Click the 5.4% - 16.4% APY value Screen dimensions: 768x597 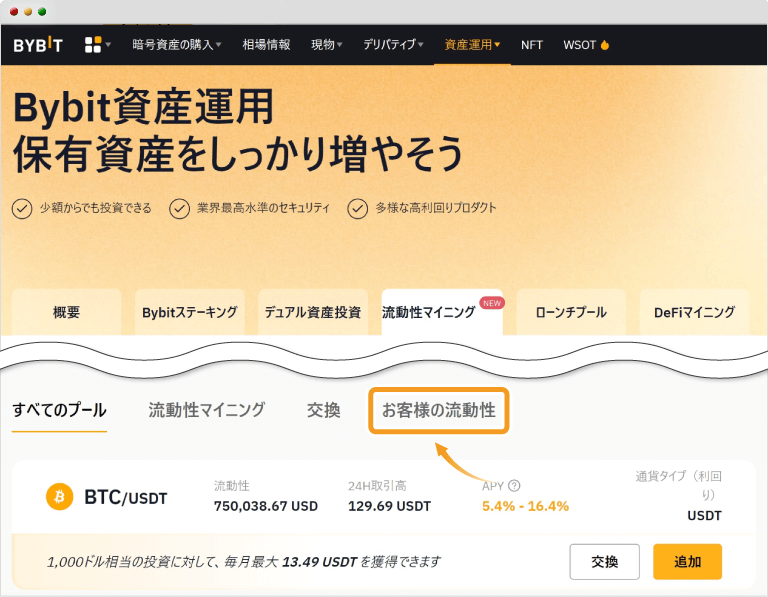tap(526, 506)
